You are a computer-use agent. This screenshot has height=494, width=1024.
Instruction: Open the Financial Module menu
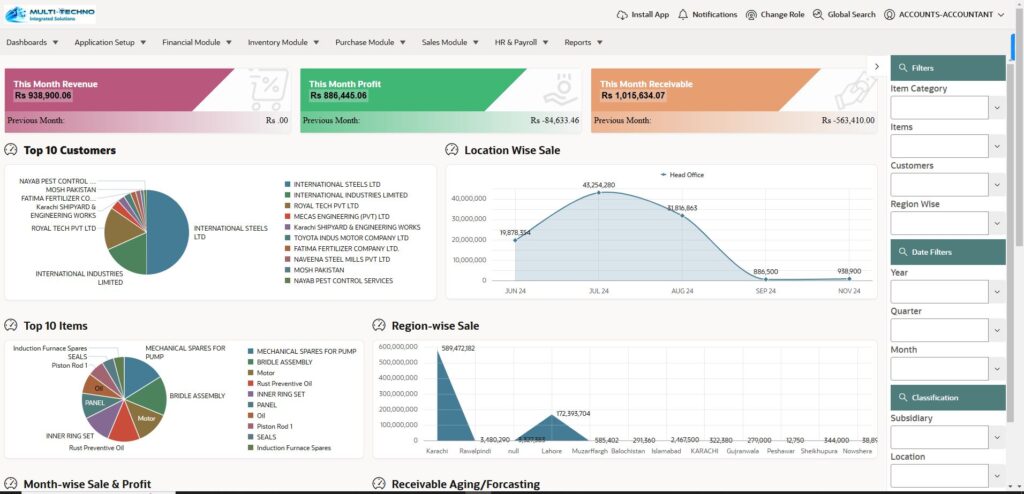point(196,43)
